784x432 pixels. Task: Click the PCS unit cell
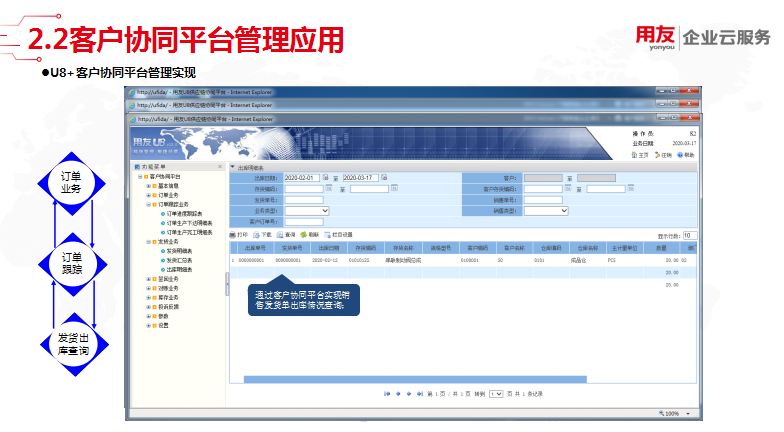[x=612, y=260]
